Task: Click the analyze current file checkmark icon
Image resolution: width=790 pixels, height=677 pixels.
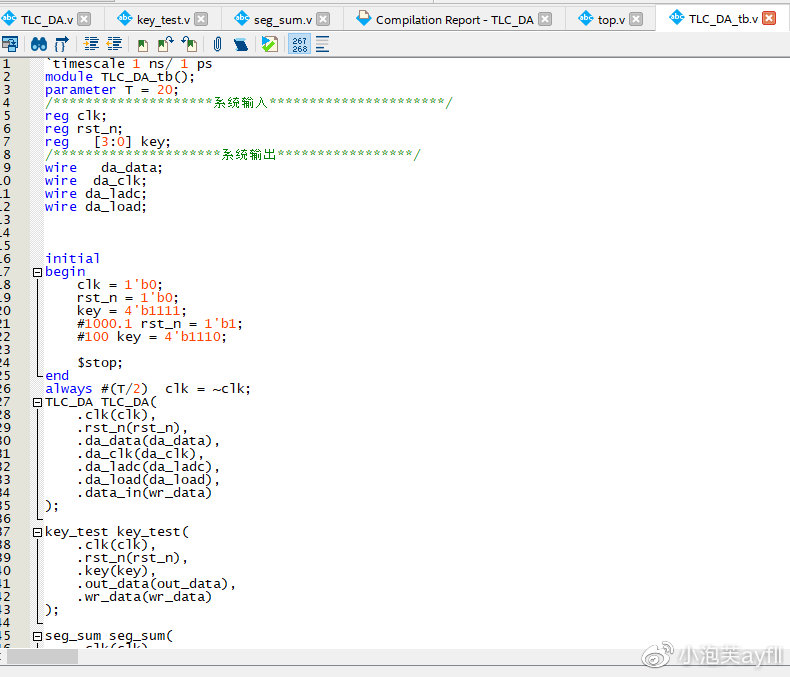Action: (270, 44)
